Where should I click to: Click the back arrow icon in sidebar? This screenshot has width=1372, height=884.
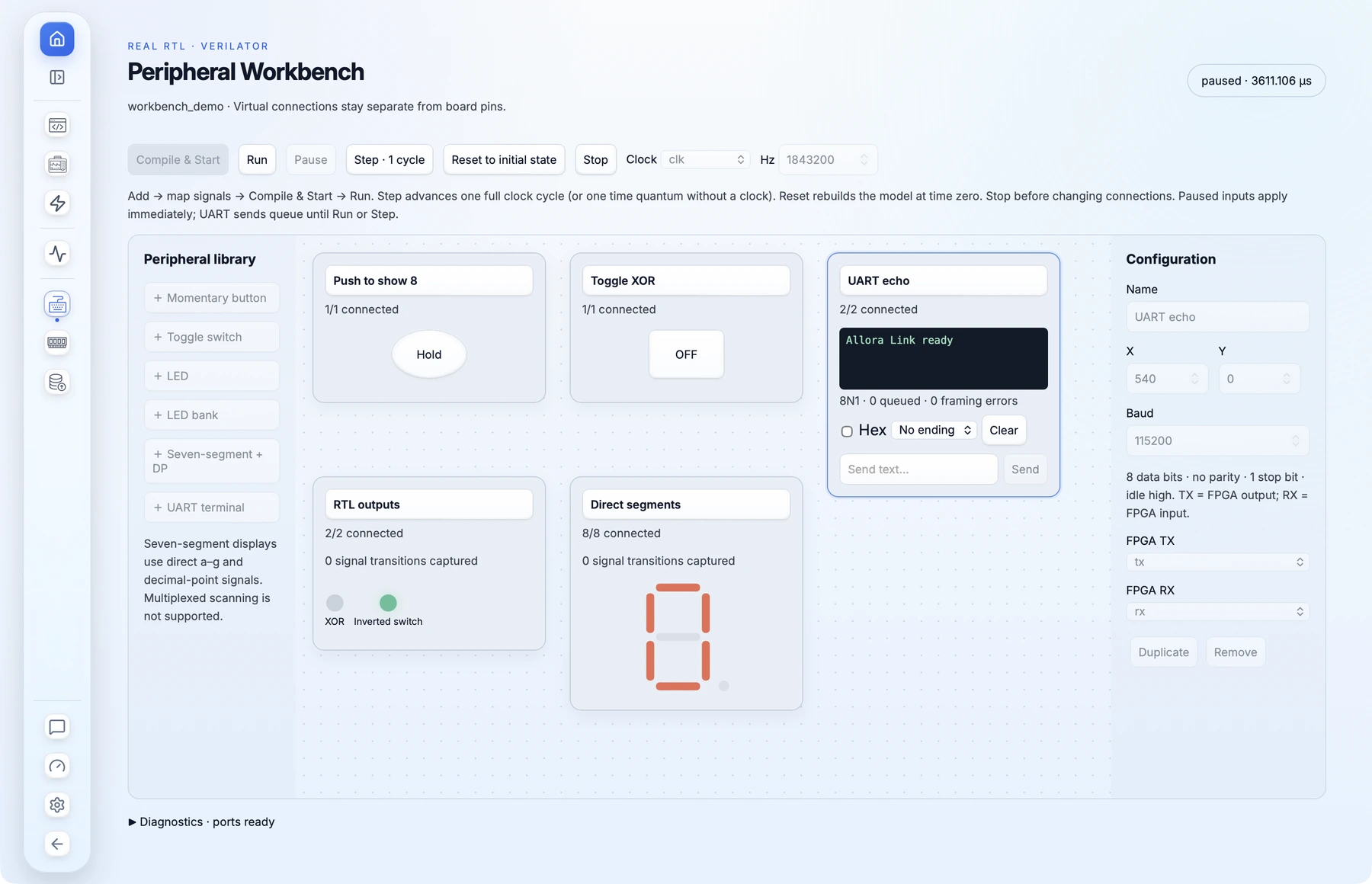tap(57, 844)
